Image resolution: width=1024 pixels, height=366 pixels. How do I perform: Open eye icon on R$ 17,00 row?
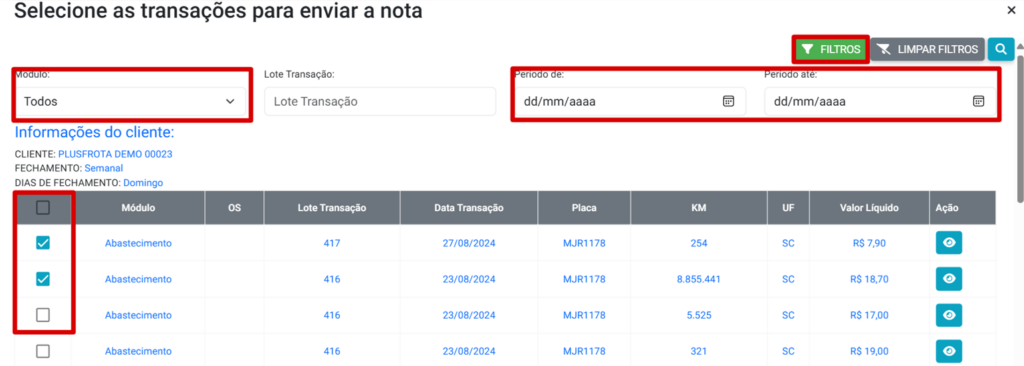[x=949, y=315]
